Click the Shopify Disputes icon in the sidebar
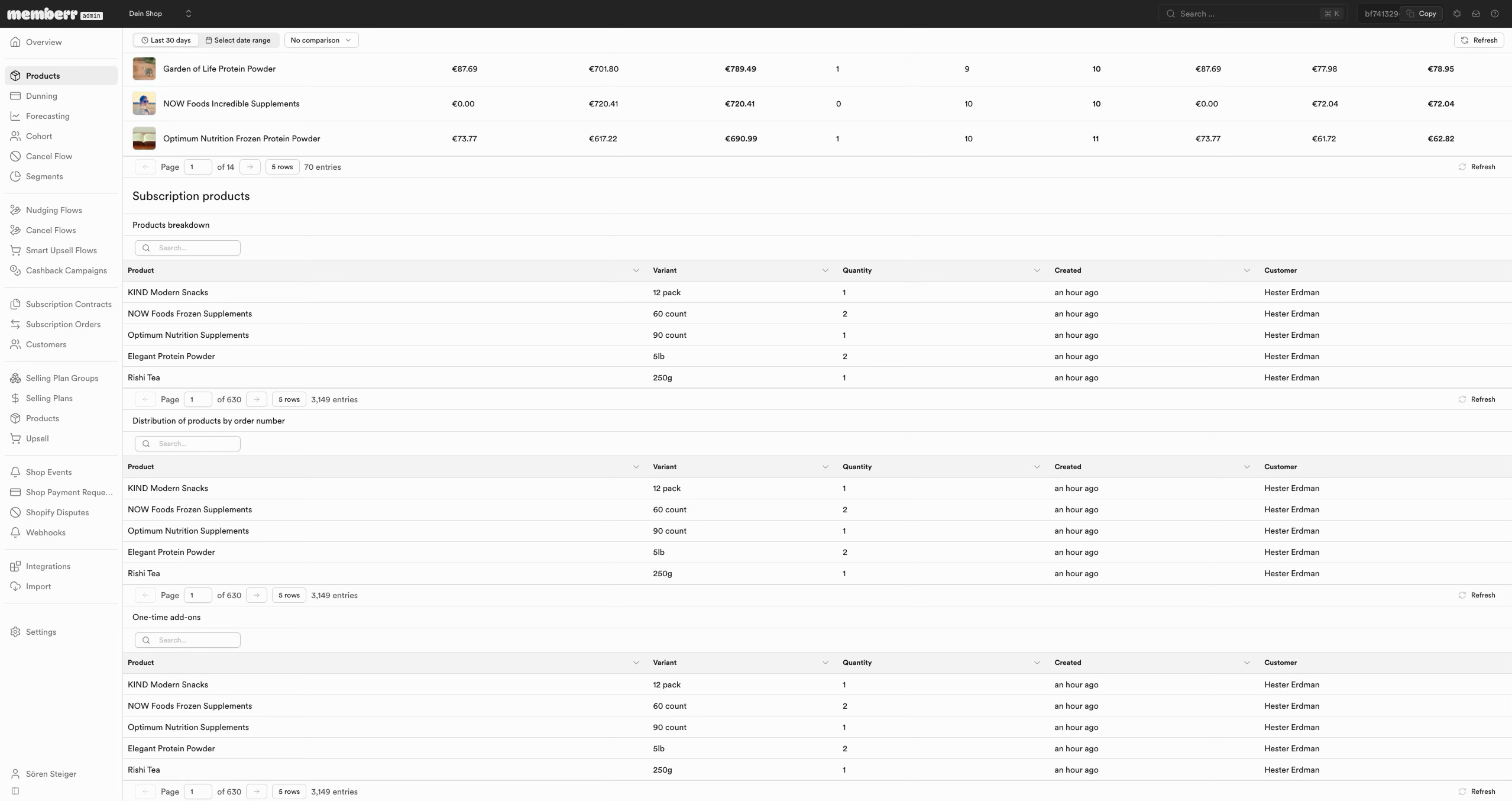This screenshot has height=801, width=1512. pyautogui.click(x=15, y=512)
